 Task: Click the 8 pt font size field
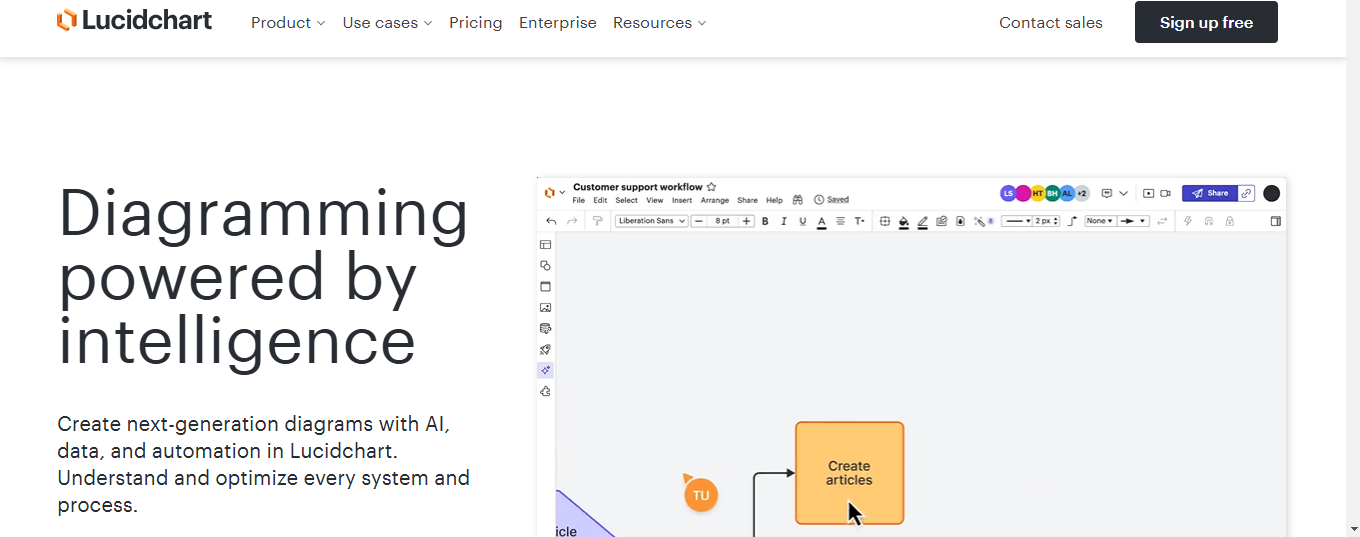click(722, 221)
